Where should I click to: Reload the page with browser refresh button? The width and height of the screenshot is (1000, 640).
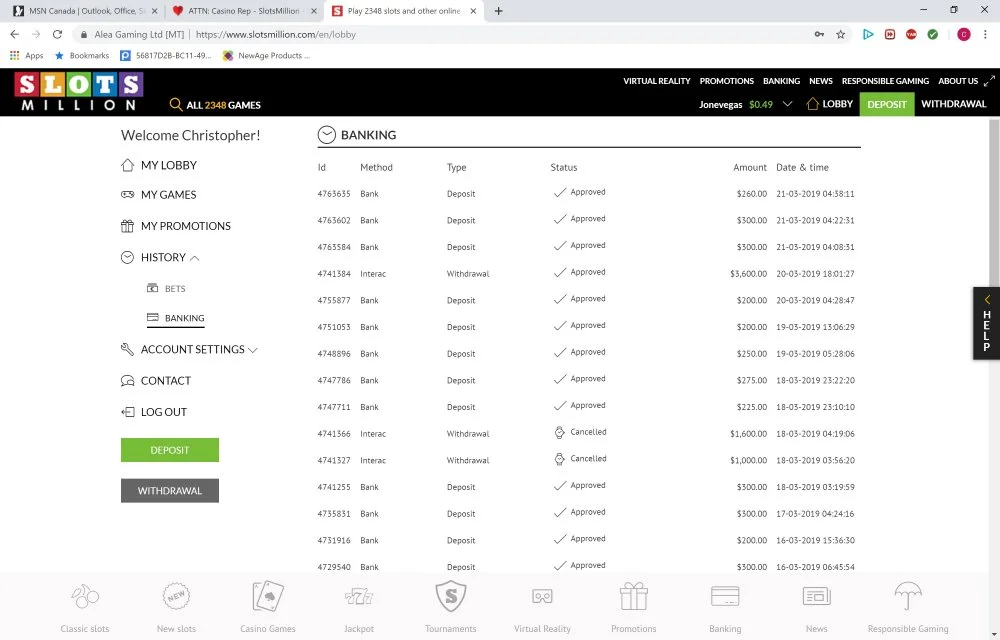pos(57,34)
